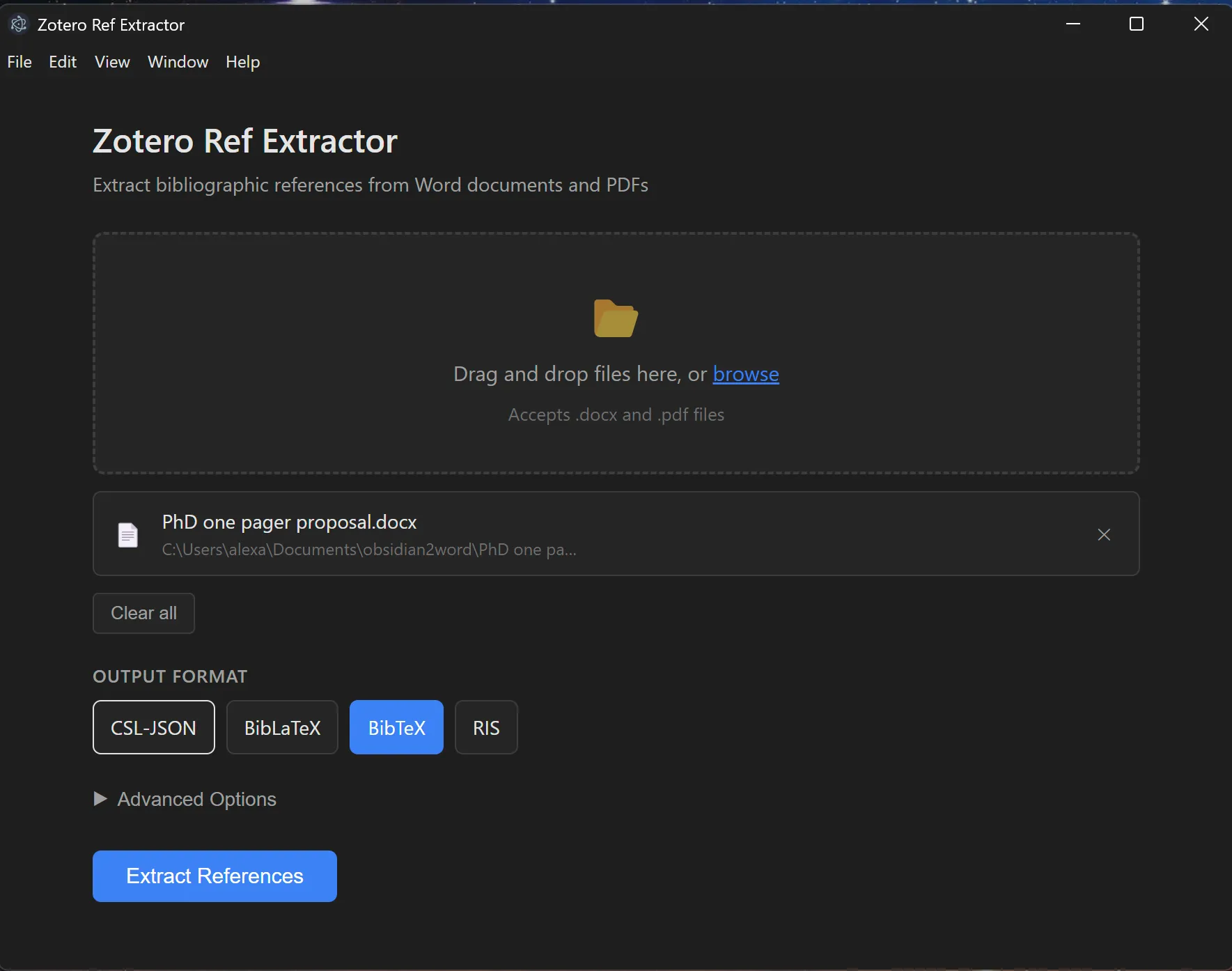Open the Edit menu
This screenshot has width=1232, height=971.
[63, 62]
